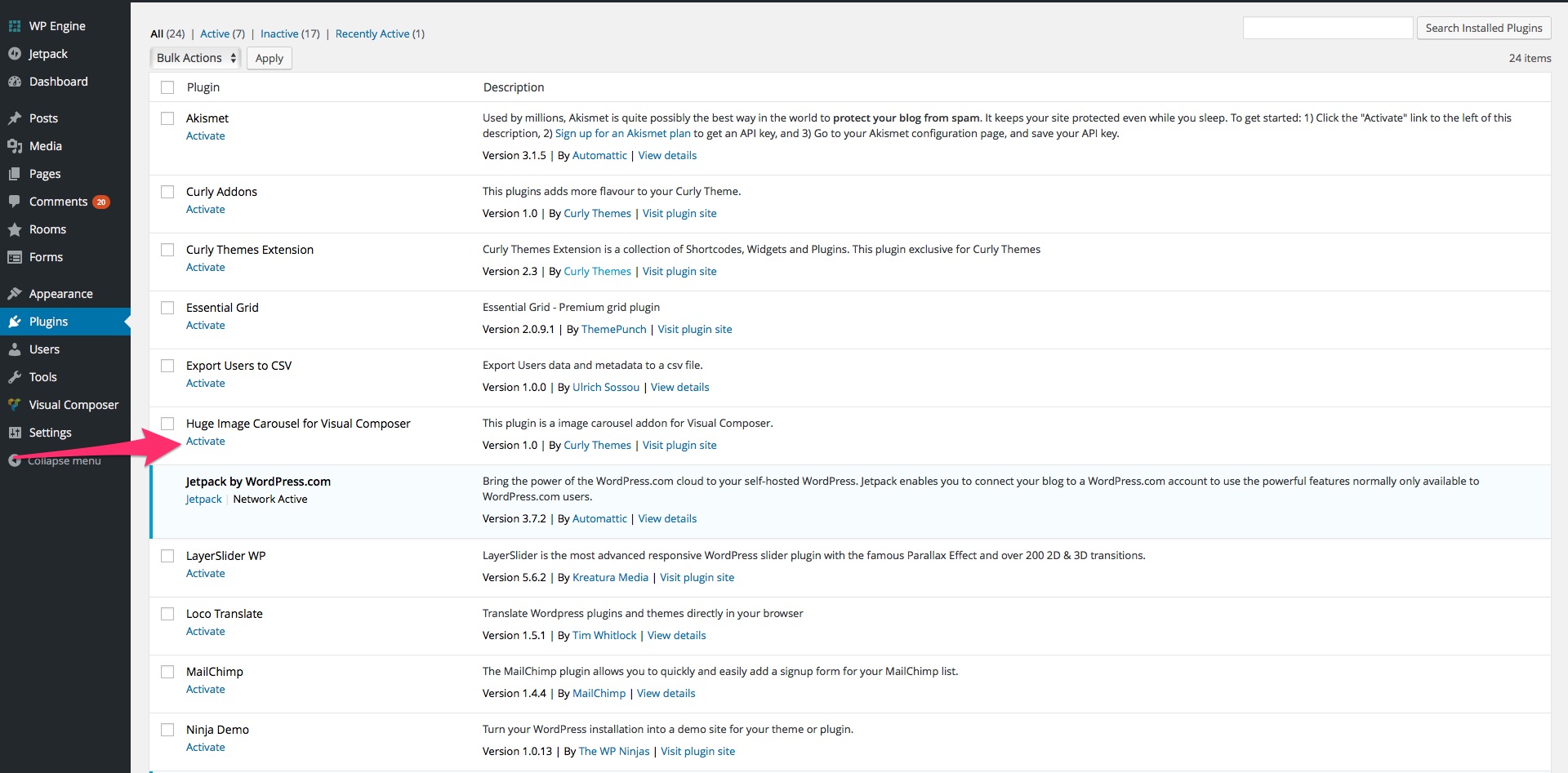Click the Forms icon in sidebar
The width and height of the screenshot is (1568, 773).
[x=14, y=257]
